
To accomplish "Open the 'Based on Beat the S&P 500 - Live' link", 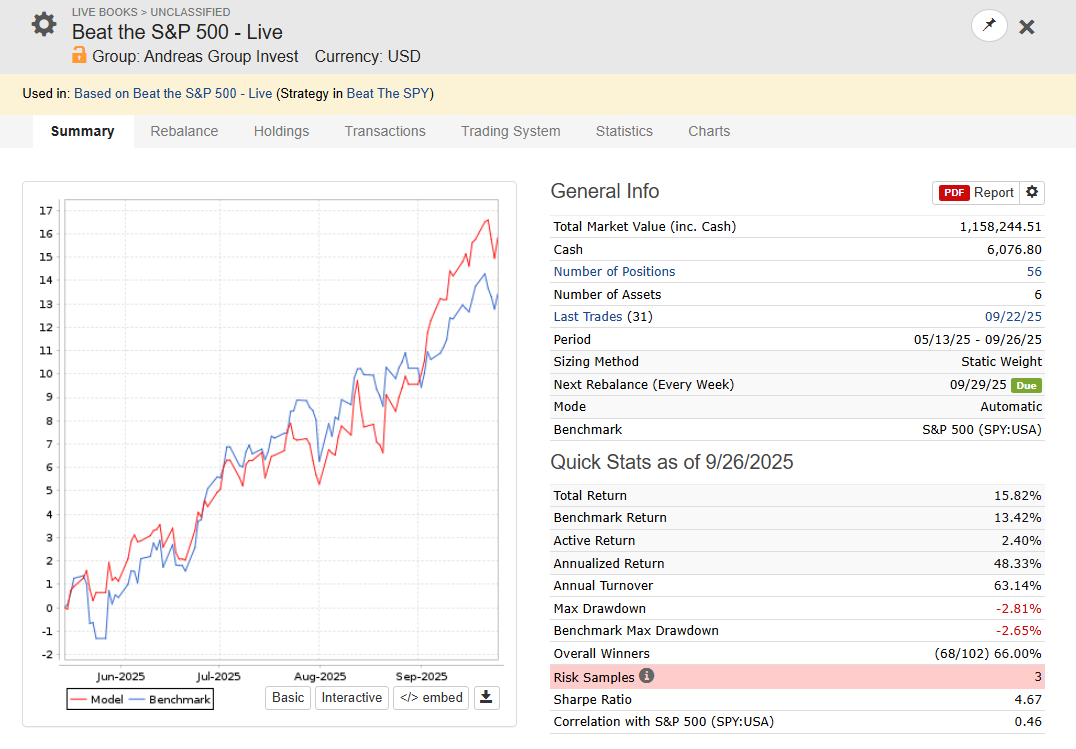I will tap(173, 93).
